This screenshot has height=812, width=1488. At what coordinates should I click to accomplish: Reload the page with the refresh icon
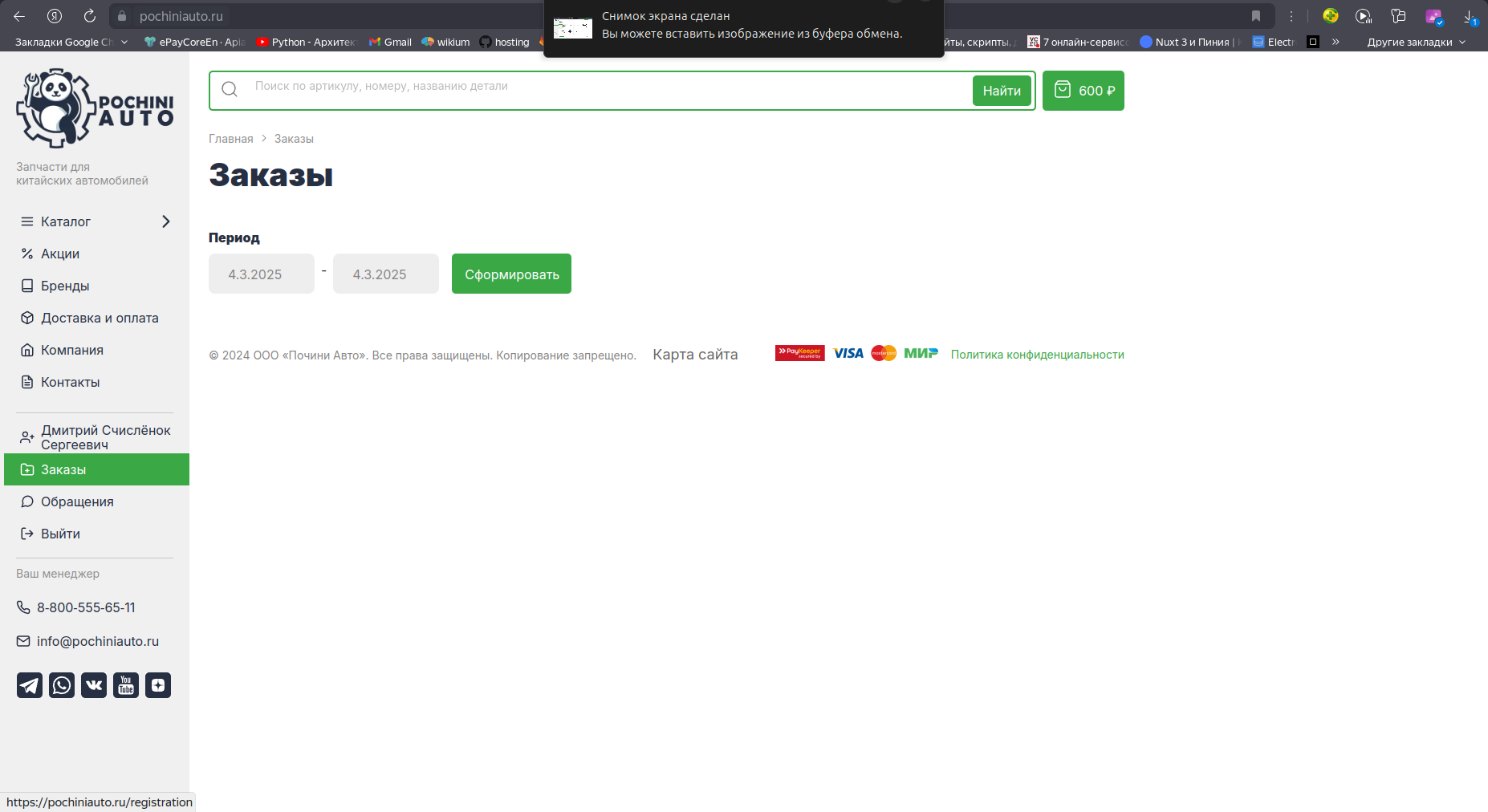tap(90, 16)
